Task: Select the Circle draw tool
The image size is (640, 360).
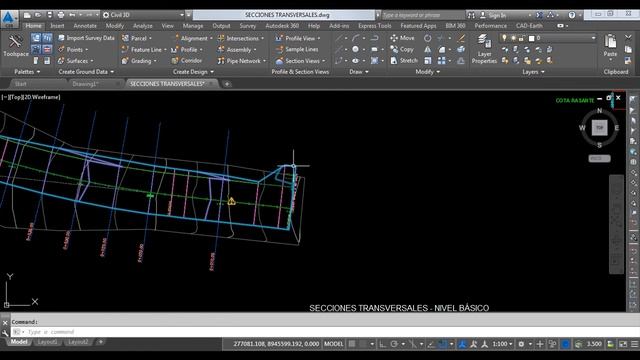Action: pos(356,49)
